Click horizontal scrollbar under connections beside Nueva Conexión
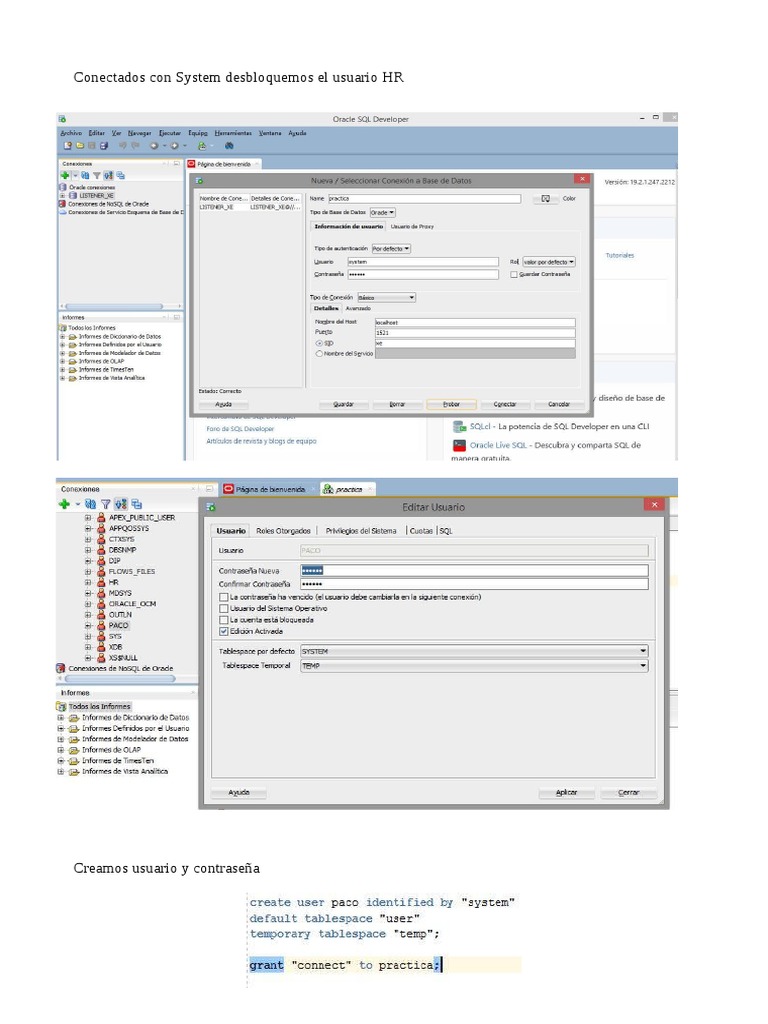 point(114,306)
